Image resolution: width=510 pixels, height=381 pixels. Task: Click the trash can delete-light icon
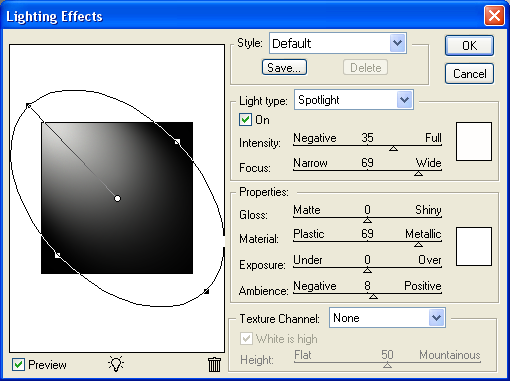point(214,364)
